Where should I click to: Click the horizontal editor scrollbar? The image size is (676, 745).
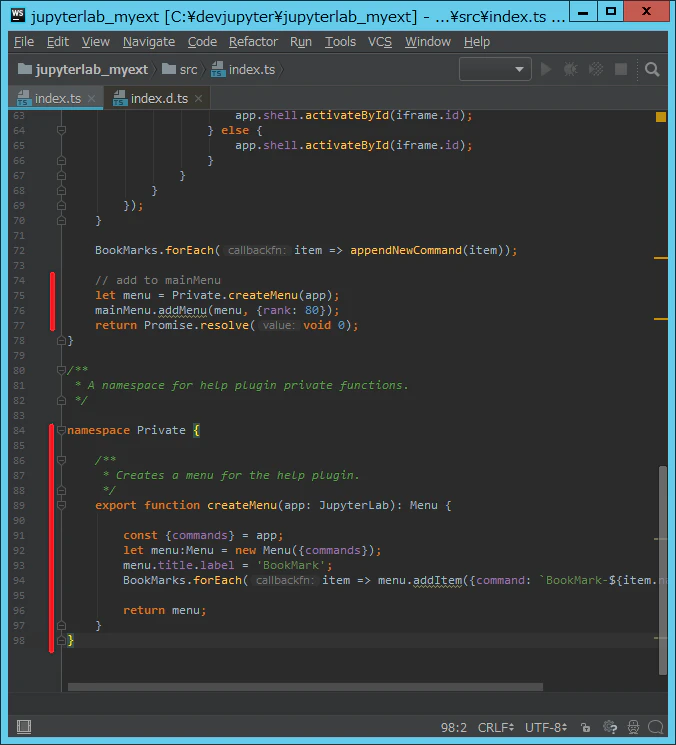305,687
